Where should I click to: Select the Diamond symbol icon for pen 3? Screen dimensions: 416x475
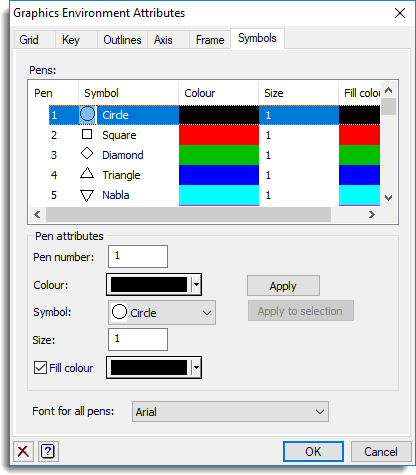[87, 154]
